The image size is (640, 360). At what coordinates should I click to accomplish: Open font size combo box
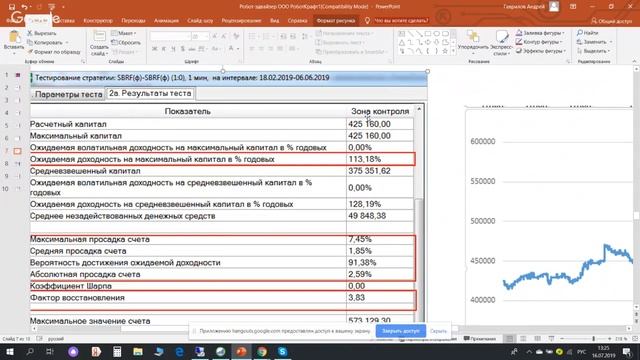pos(200,37)
